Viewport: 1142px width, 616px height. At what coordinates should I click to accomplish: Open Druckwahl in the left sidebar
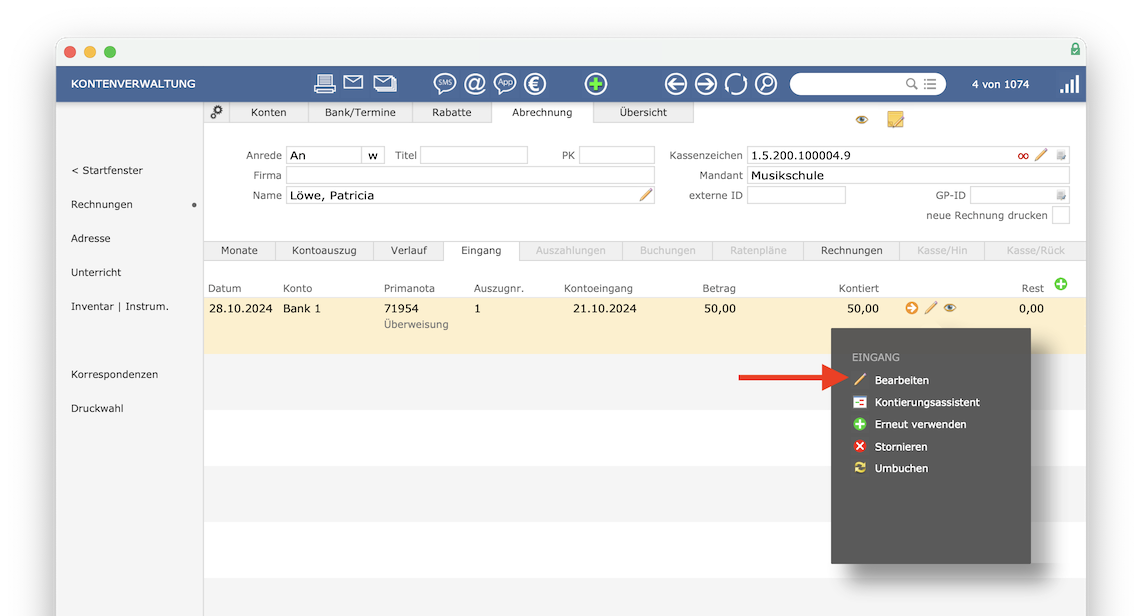(98, 408)
